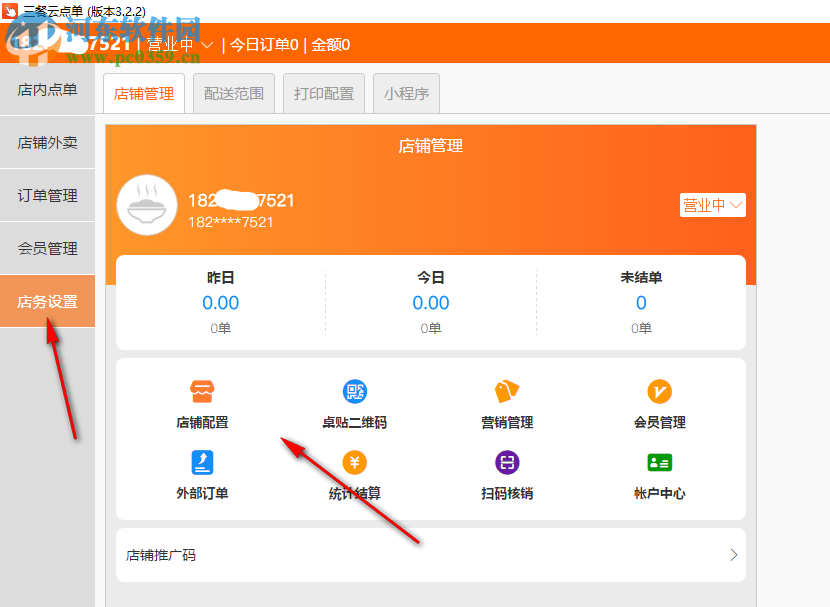This screenshot has height=607, width=830.
Task: Select 店内点单 in the sidebar
Action: click(x=47, y=89)
